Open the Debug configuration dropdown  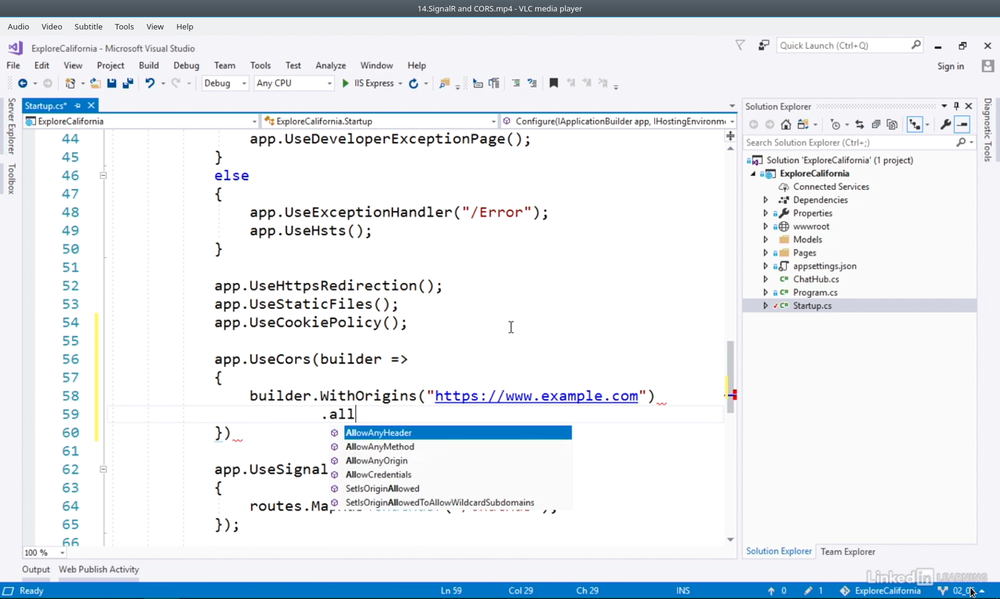pos(224,84)
